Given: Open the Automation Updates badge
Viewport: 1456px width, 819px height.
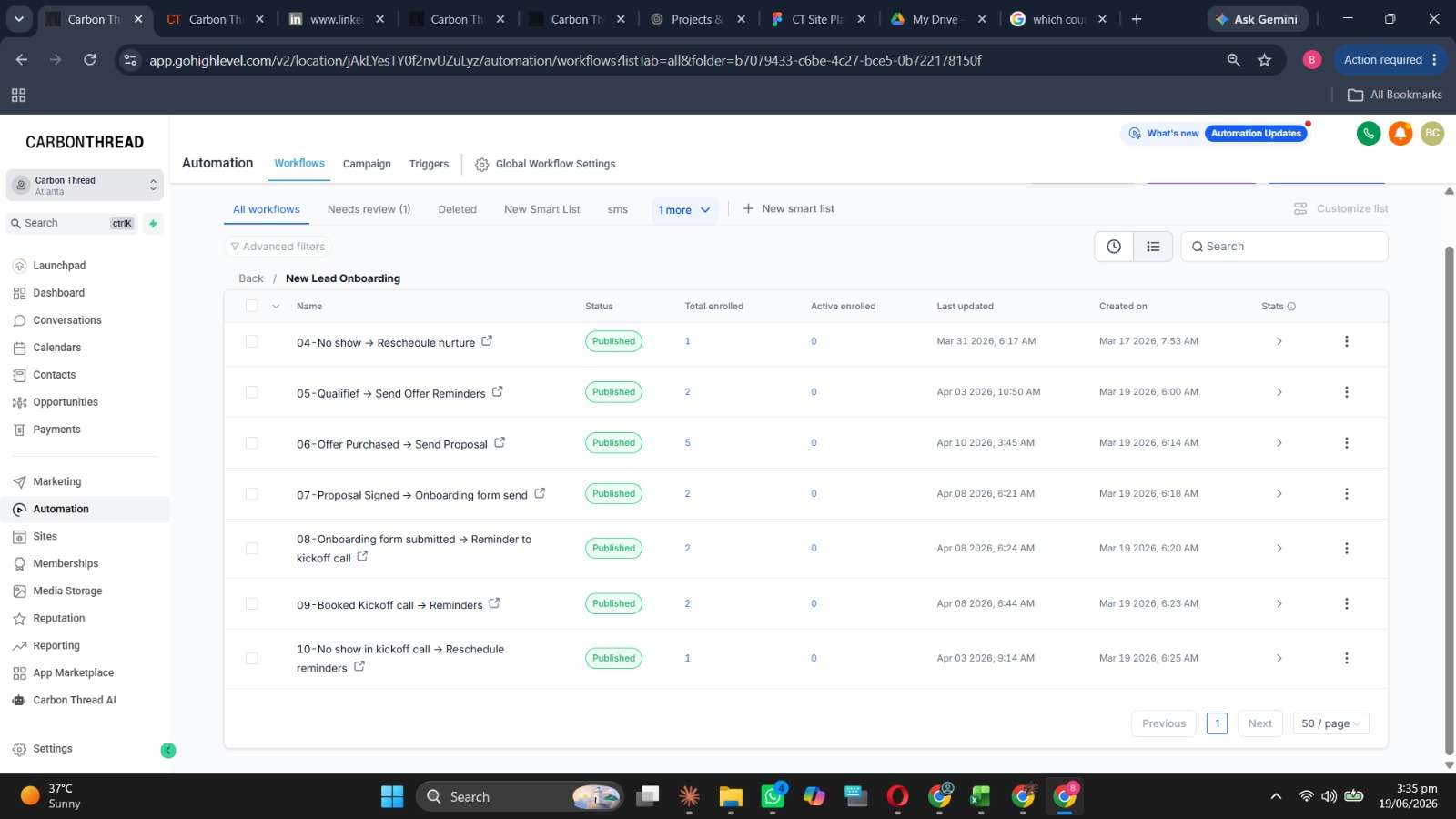Looking at the screenshot, I should click(x=1256, y=134).
